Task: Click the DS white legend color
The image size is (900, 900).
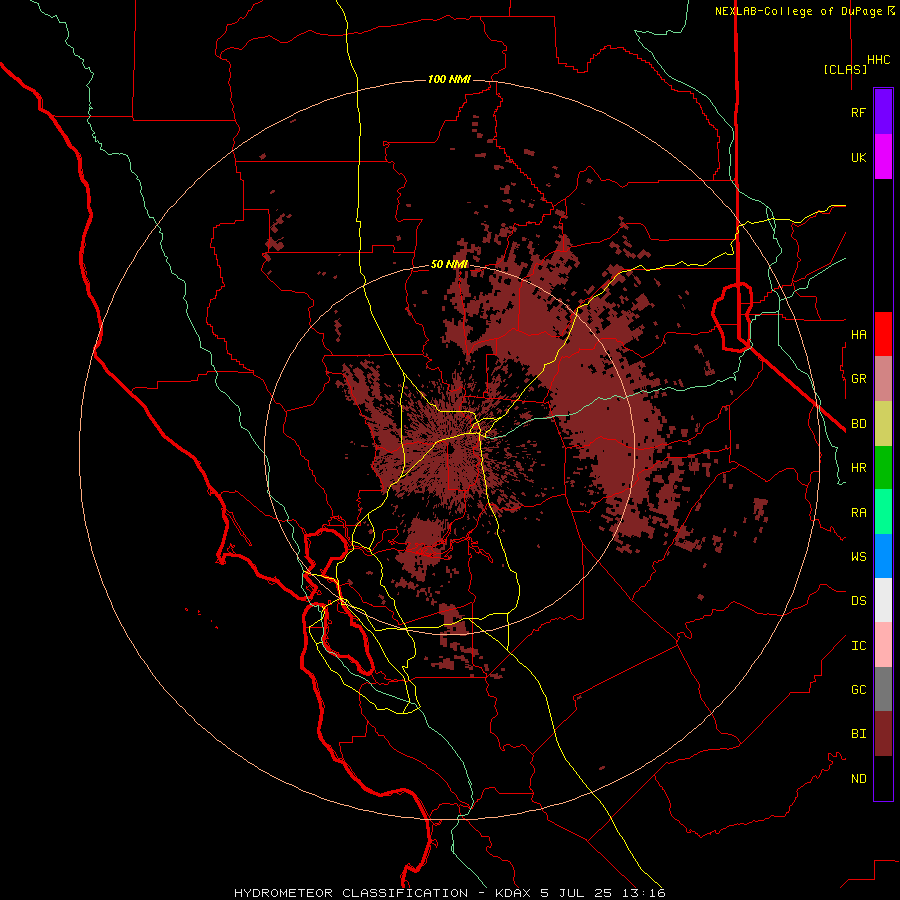Action: [883, 600]
